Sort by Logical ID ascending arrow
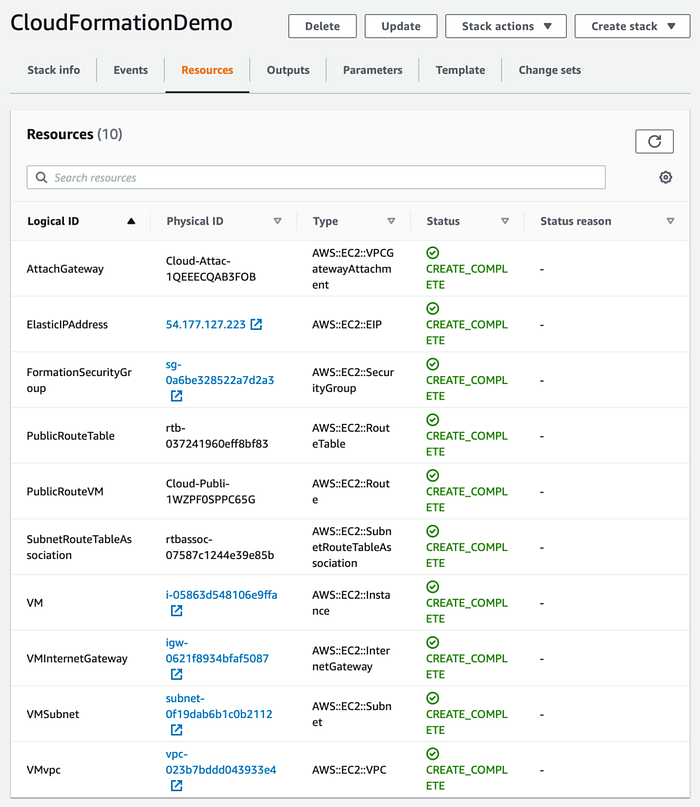Viewport: 700px width, 807px height. (131, 221)
